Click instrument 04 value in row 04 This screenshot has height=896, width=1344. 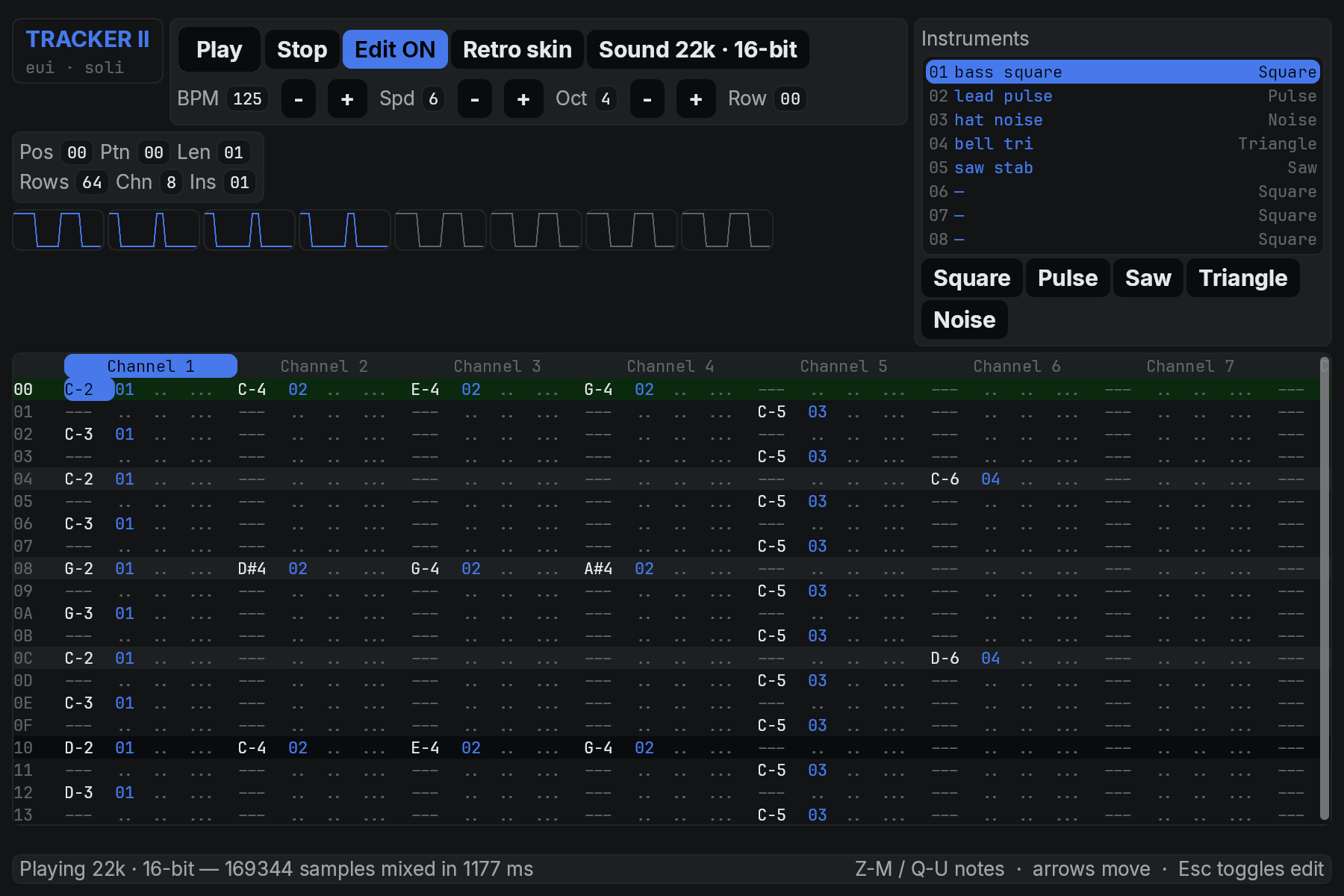pos(991,479)
